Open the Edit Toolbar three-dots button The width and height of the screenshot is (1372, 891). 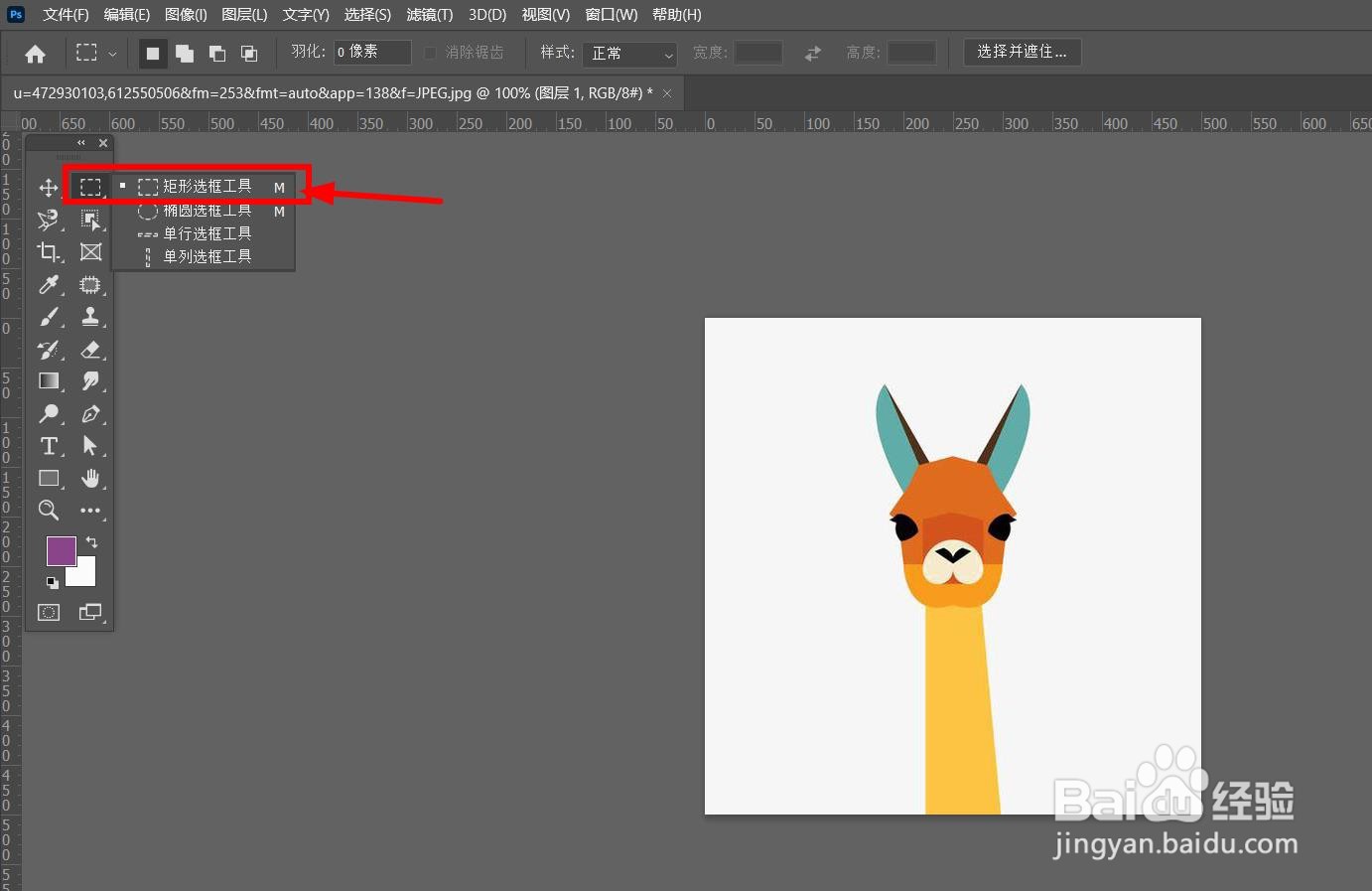[90, 511]
